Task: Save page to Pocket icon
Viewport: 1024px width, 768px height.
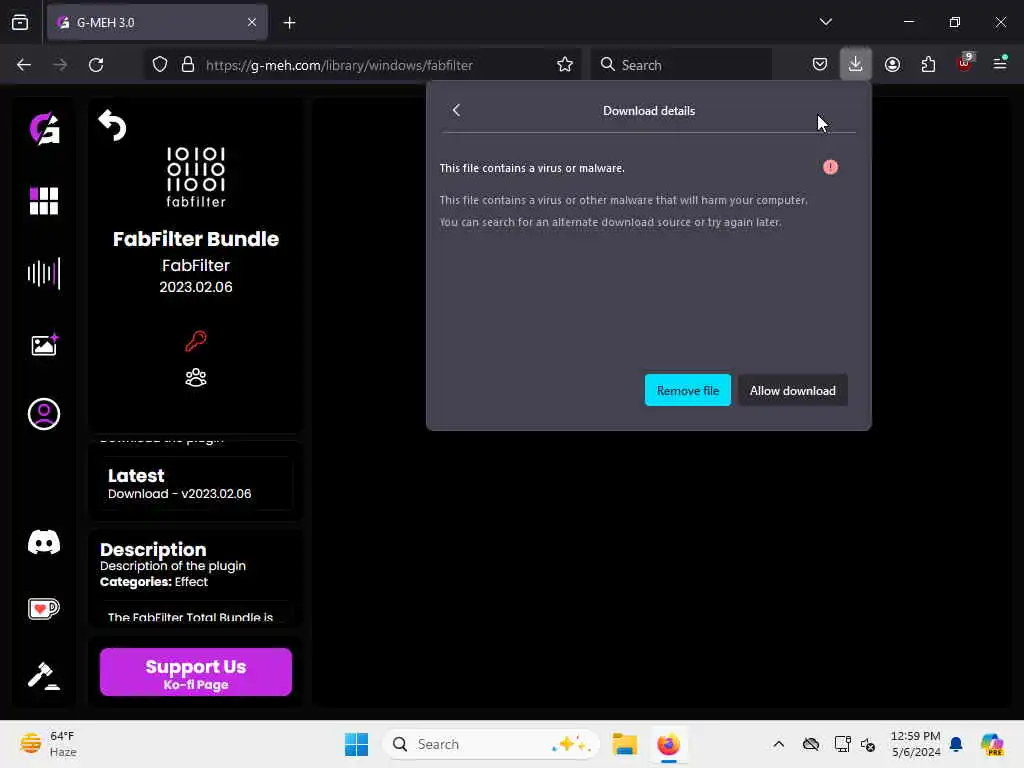Action: [x=820, y=64]
